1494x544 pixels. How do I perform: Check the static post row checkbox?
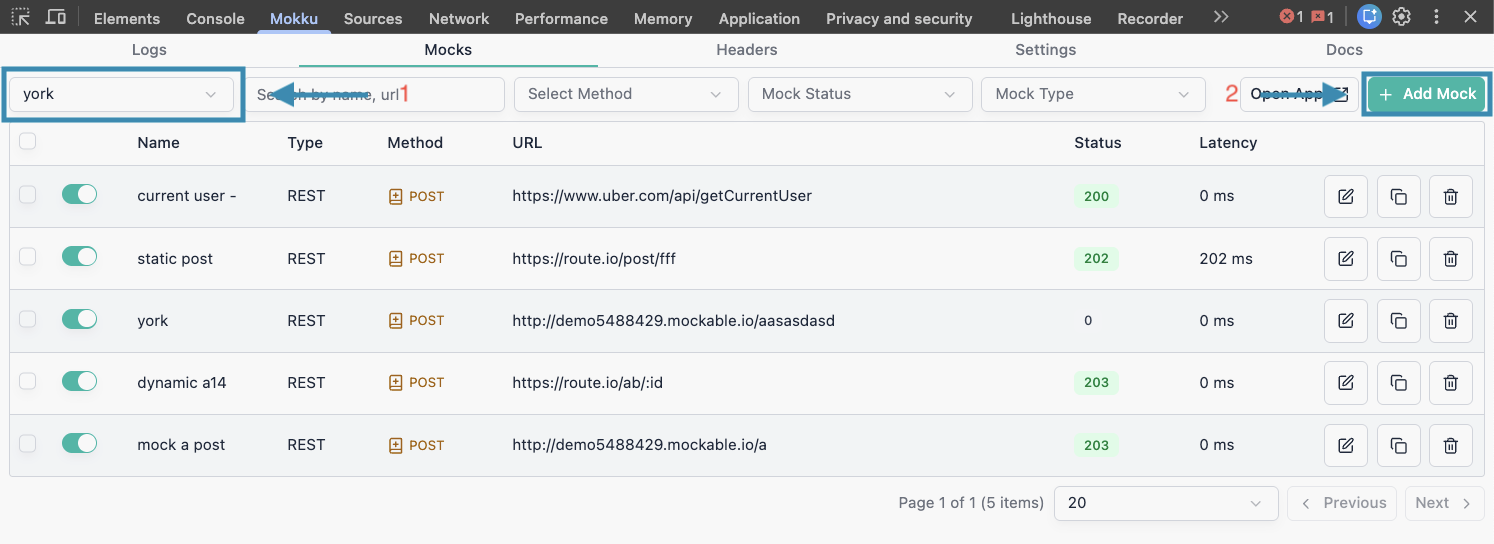click(x=28, y=257)
